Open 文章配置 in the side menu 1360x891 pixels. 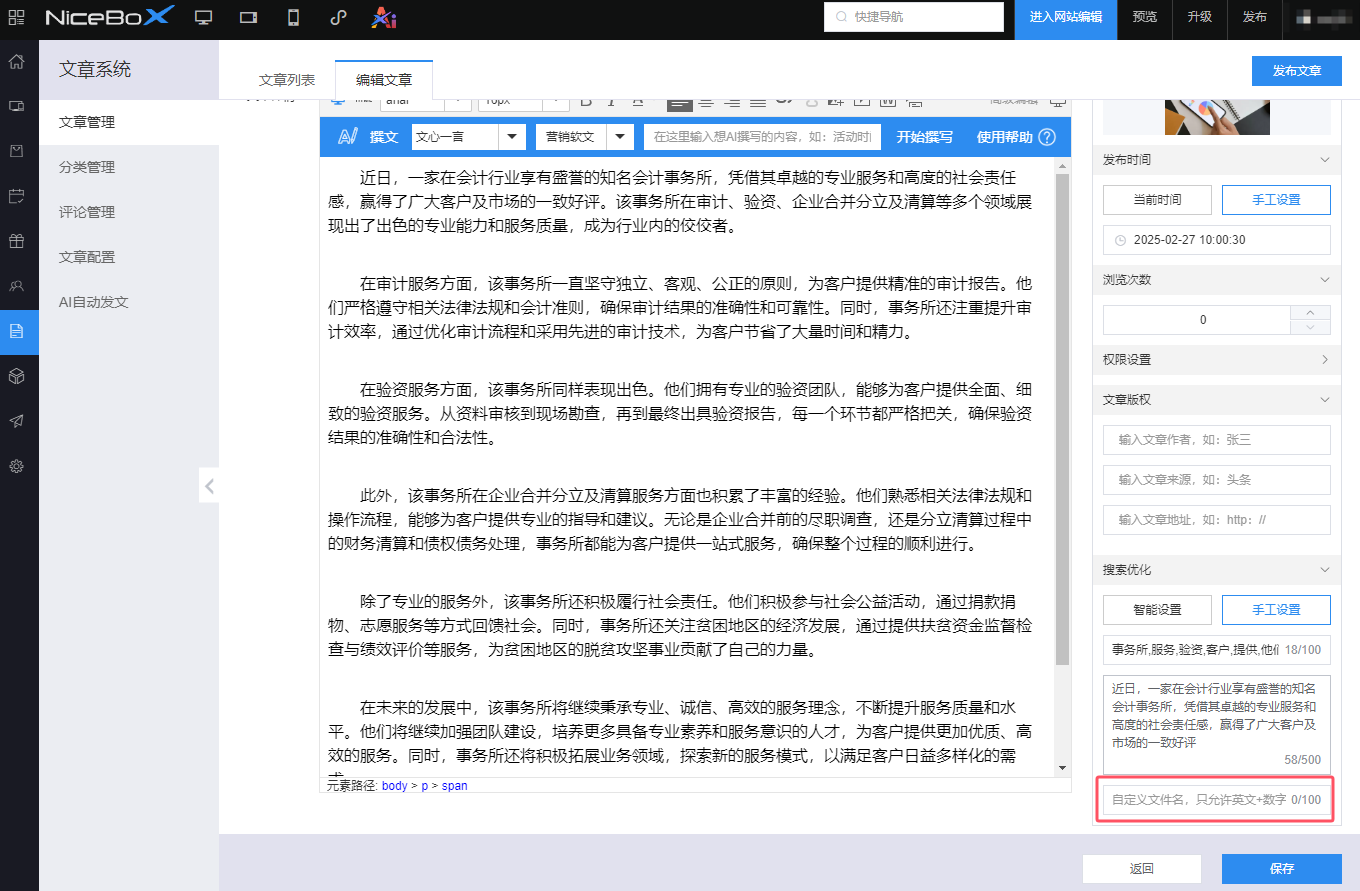tap(129, 257)
